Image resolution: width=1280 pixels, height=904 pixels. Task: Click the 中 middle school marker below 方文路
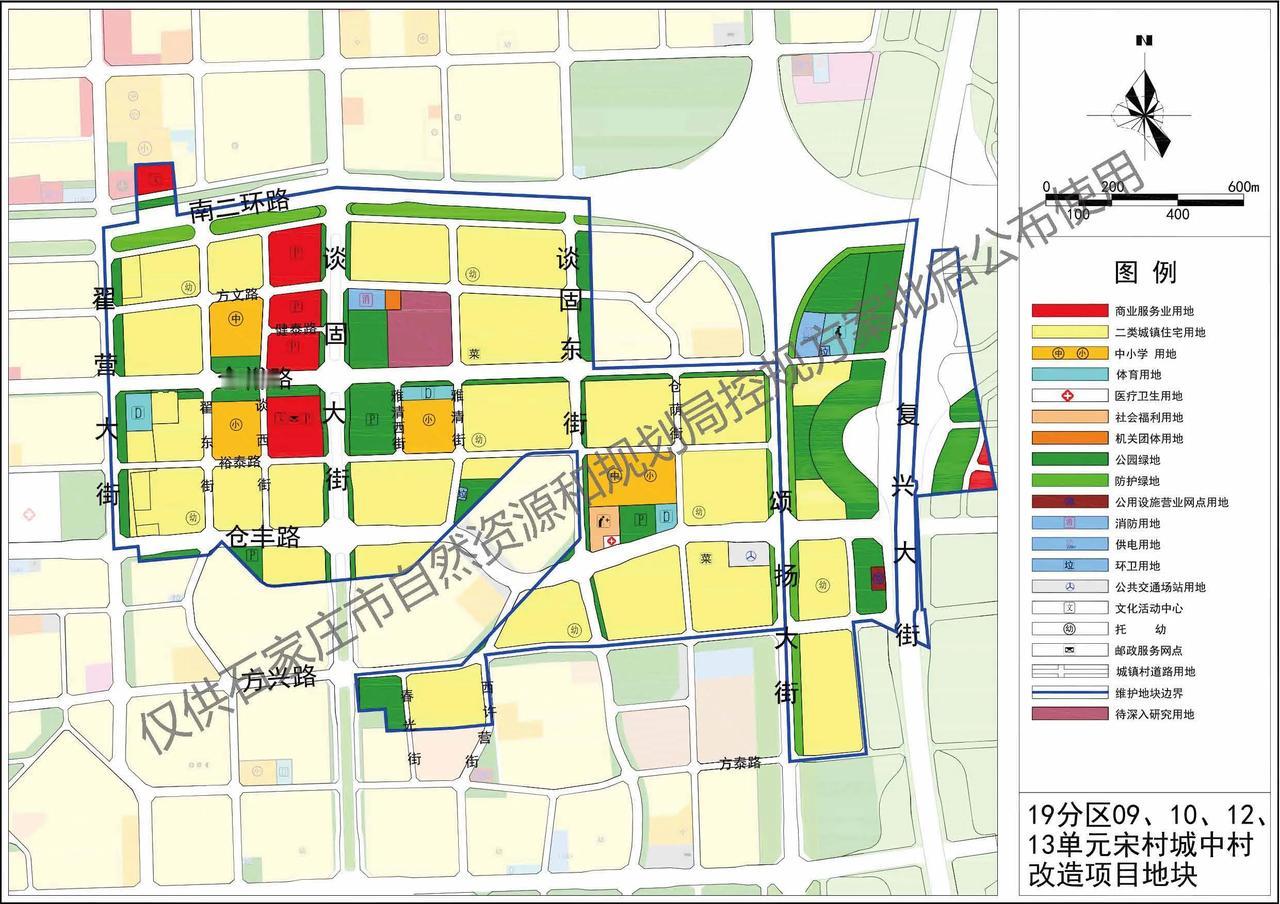(x=236, y=320)
